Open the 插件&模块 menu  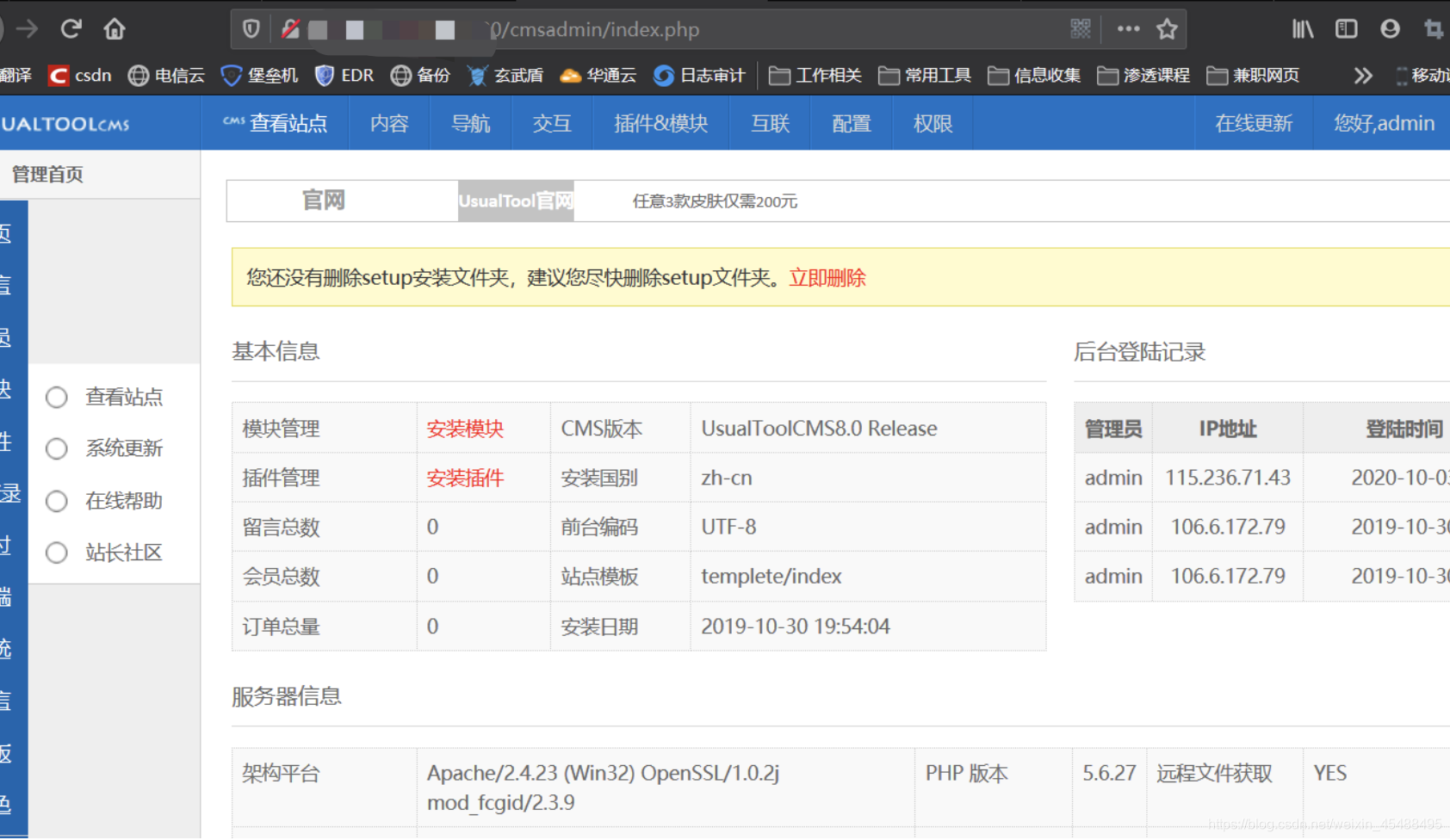[x=660, y=124]
